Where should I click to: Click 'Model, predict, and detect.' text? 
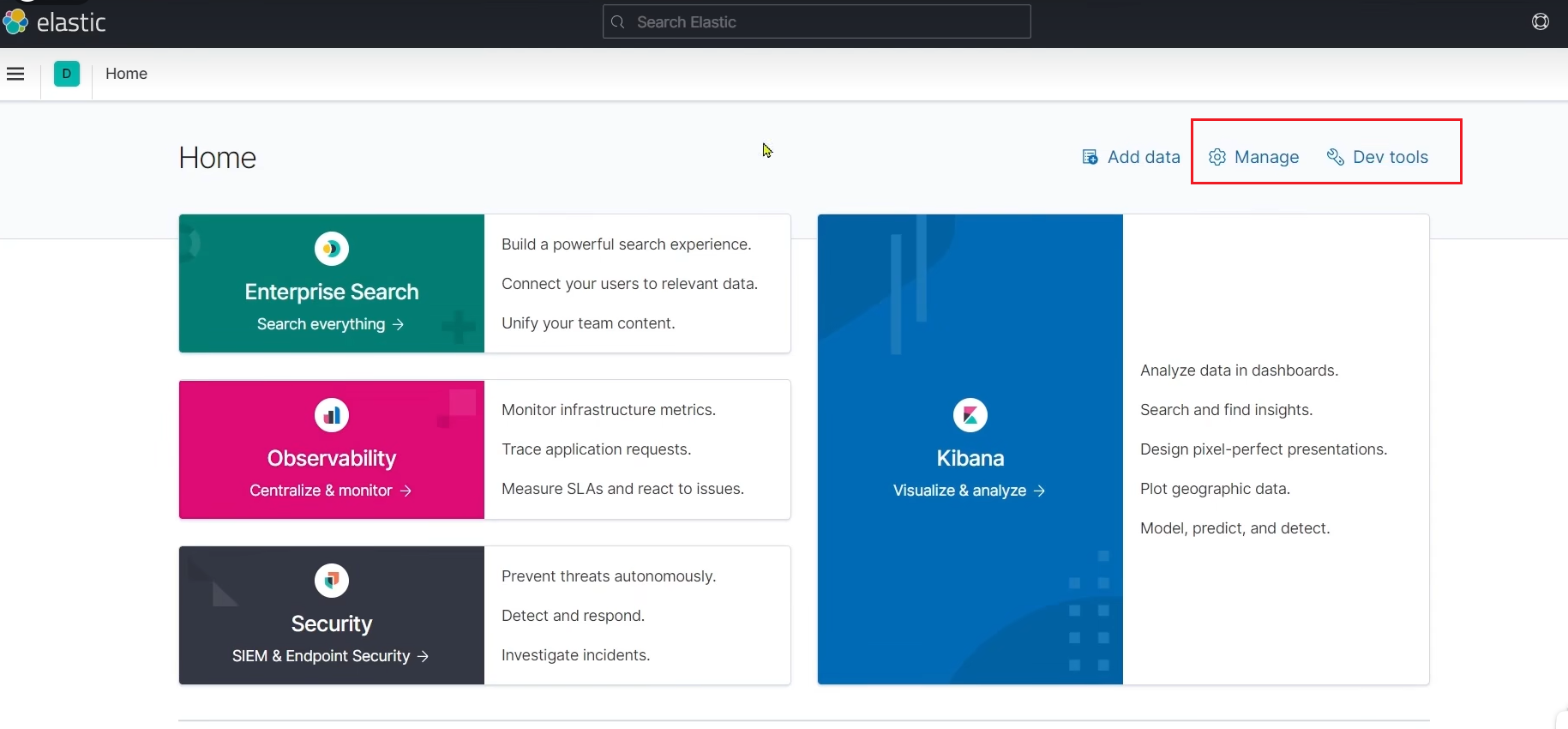coord(1235,528)
